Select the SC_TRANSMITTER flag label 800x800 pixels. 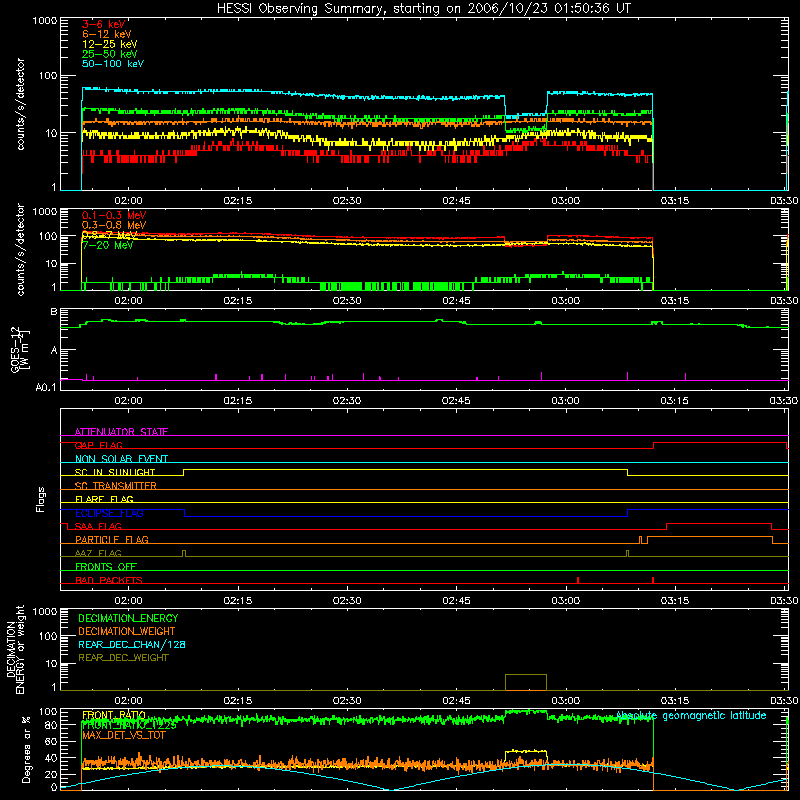point(116,486)
